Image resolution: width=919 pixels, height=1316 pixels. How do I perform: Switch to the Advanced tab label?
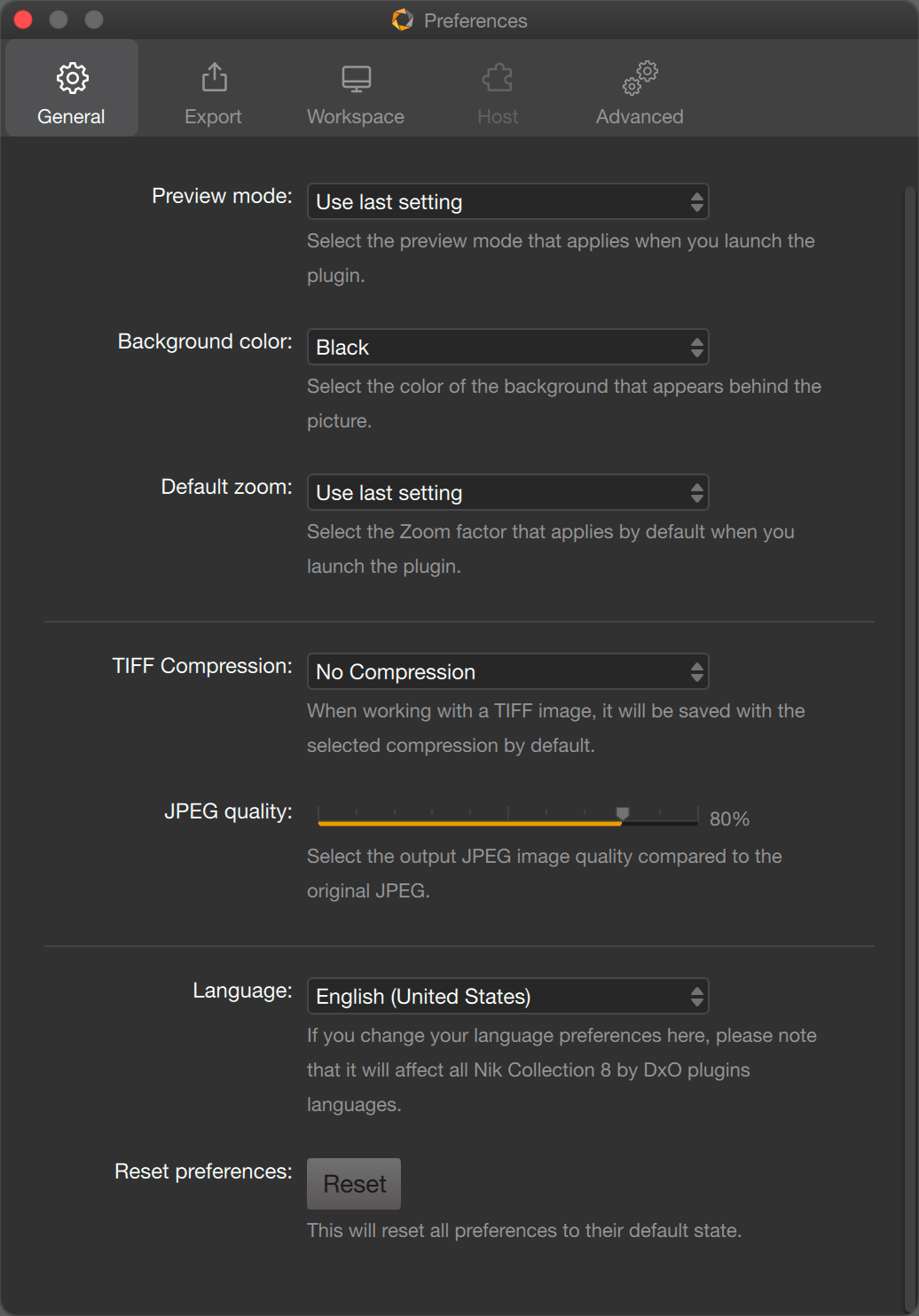tap(640, 117)
